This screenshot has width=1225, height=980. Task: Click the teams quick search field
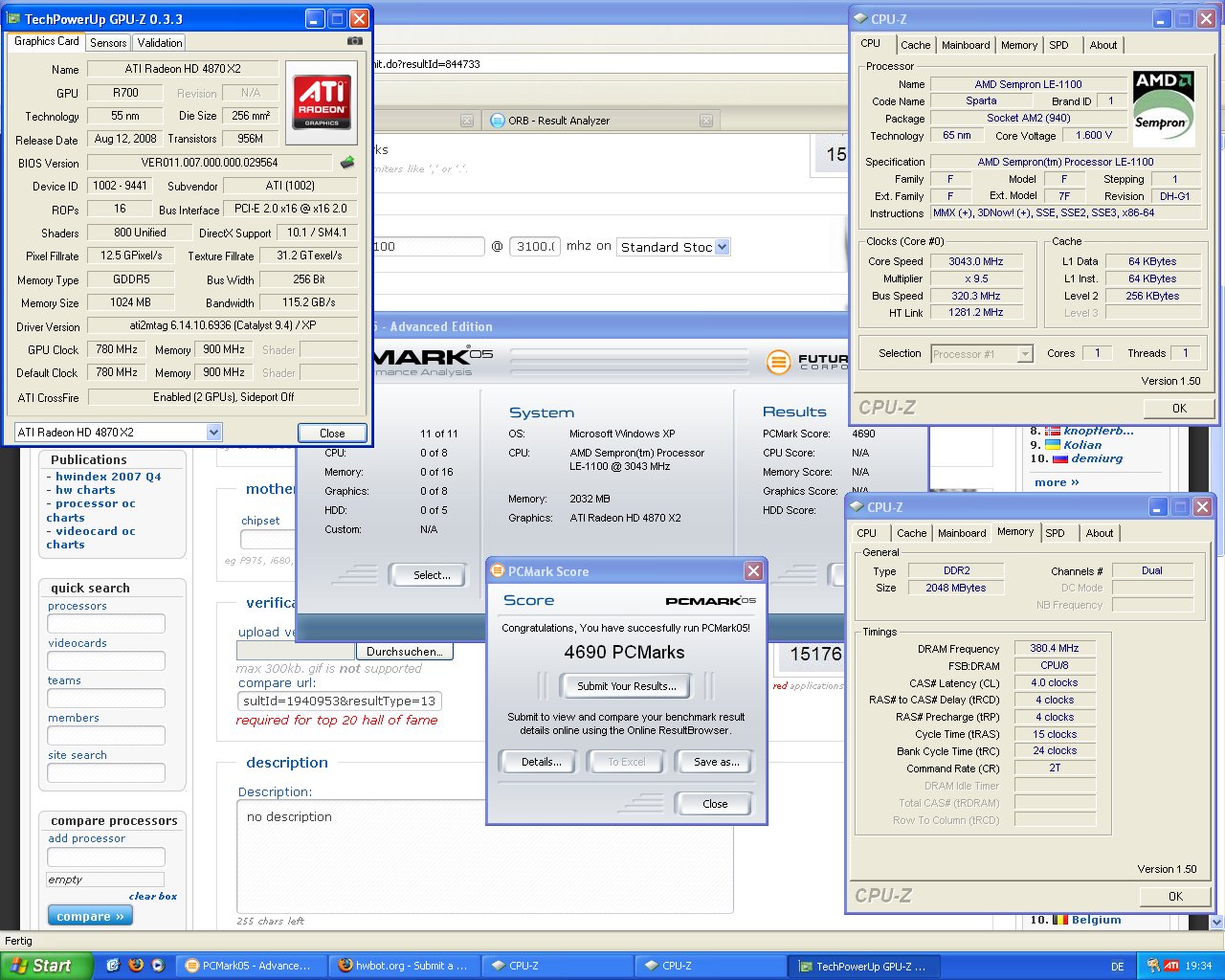(x=106, y=699)
